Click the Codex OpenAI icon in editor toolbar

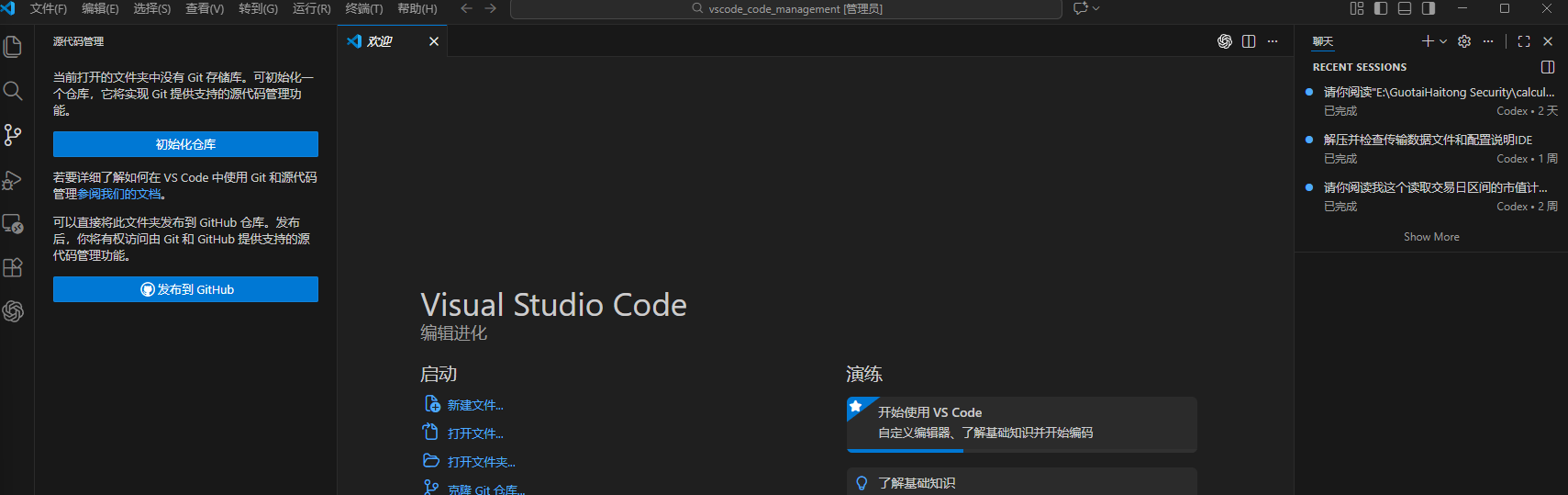click(x=1224, y=41)
